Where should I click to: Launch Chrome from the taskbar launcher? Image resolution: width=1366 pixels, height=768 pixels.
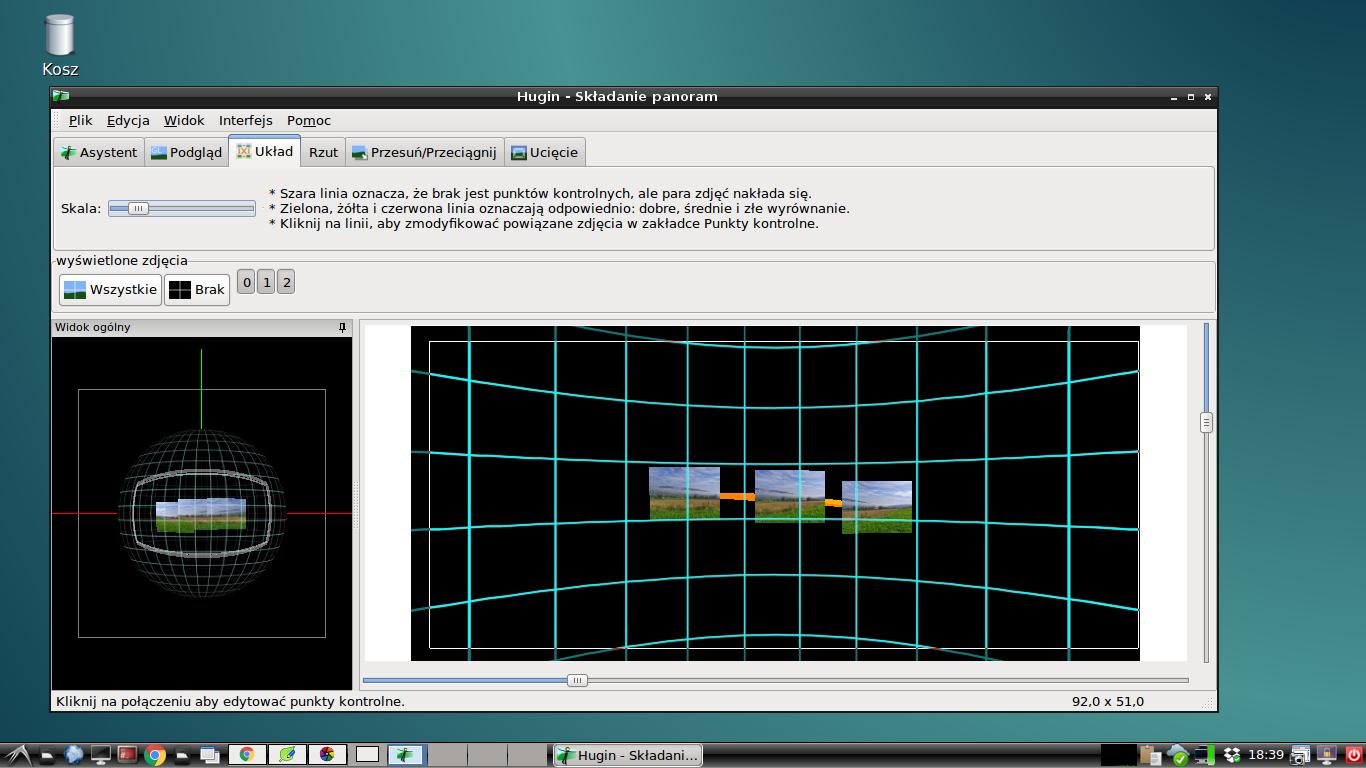point(155,755)
